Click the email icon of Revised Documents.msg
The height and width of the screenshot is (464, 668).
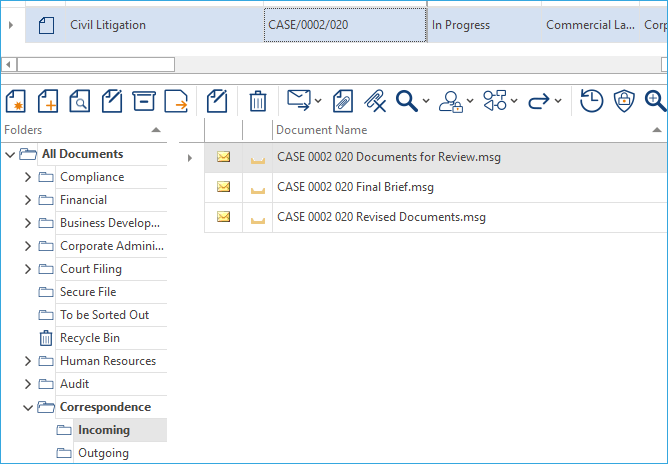coord(224,216)
